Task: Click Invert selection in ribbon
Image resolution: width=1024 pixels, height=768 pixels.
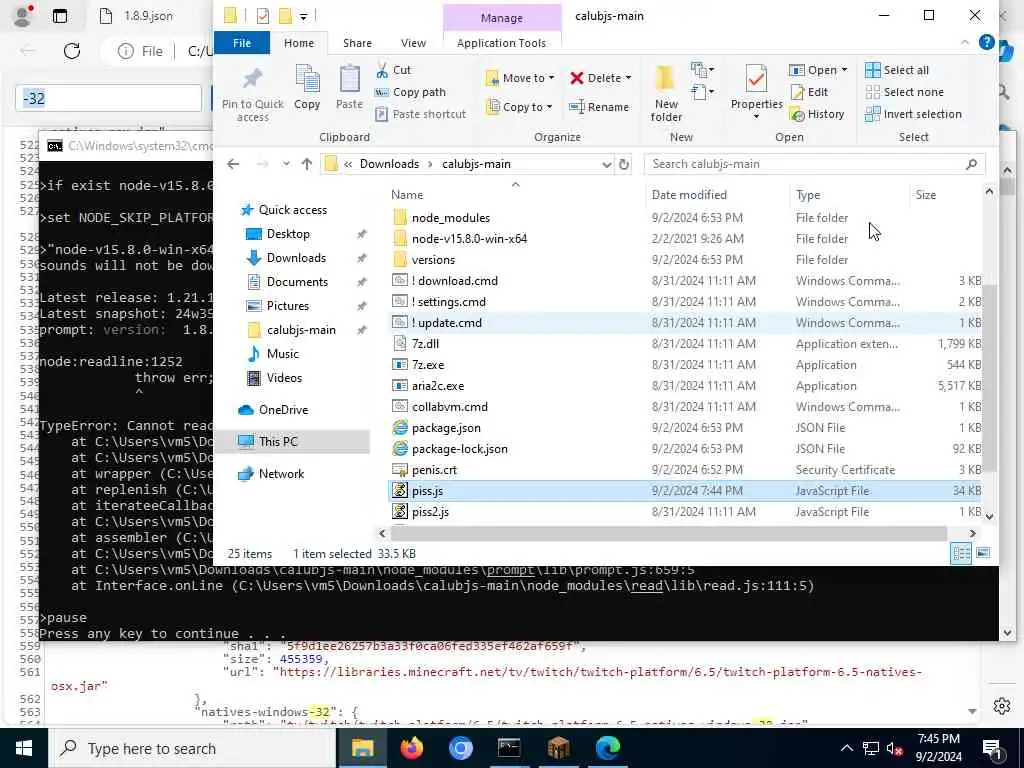Action: click(914, 114)
